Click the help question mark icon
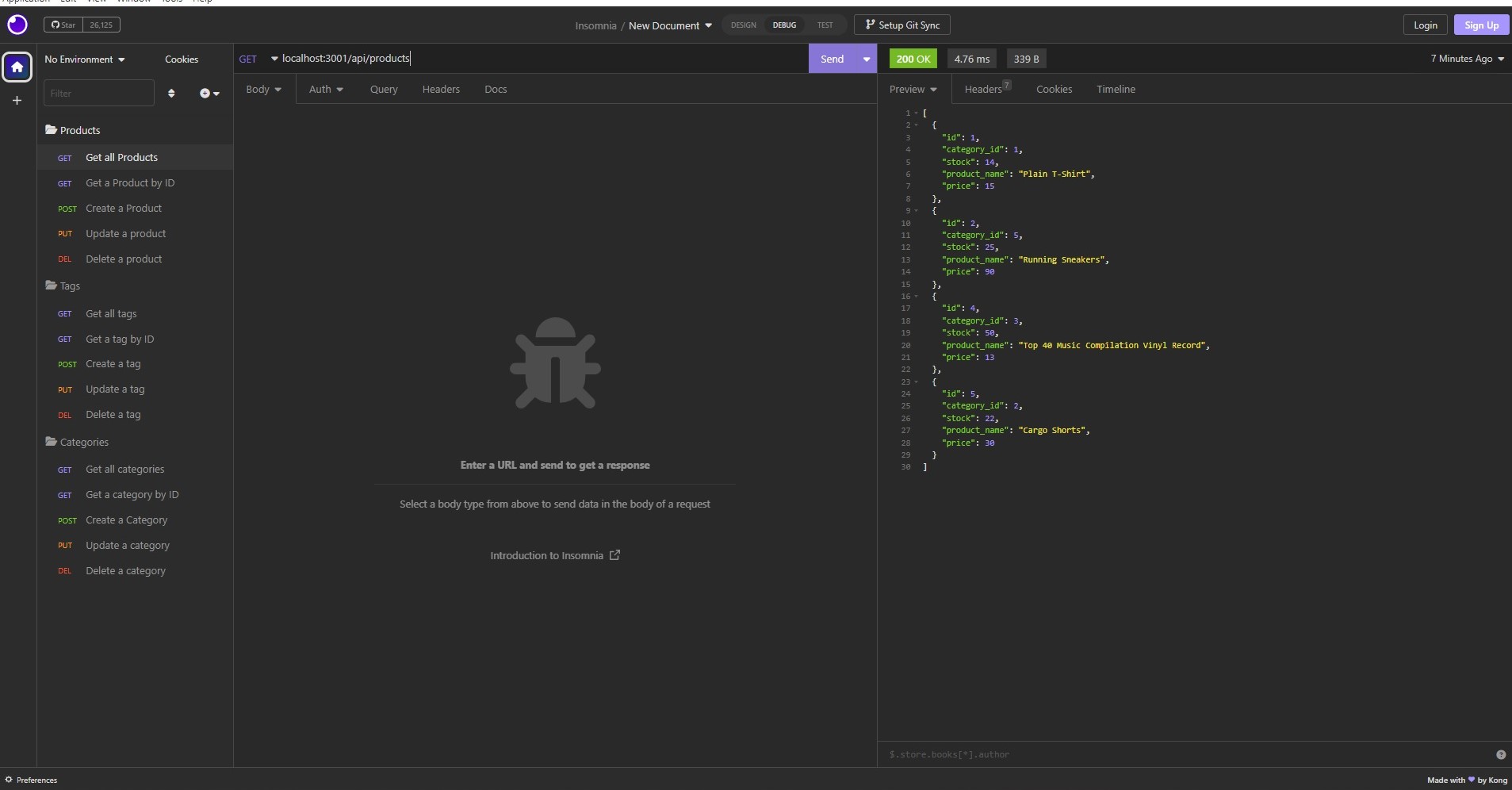 (1500, 755)
